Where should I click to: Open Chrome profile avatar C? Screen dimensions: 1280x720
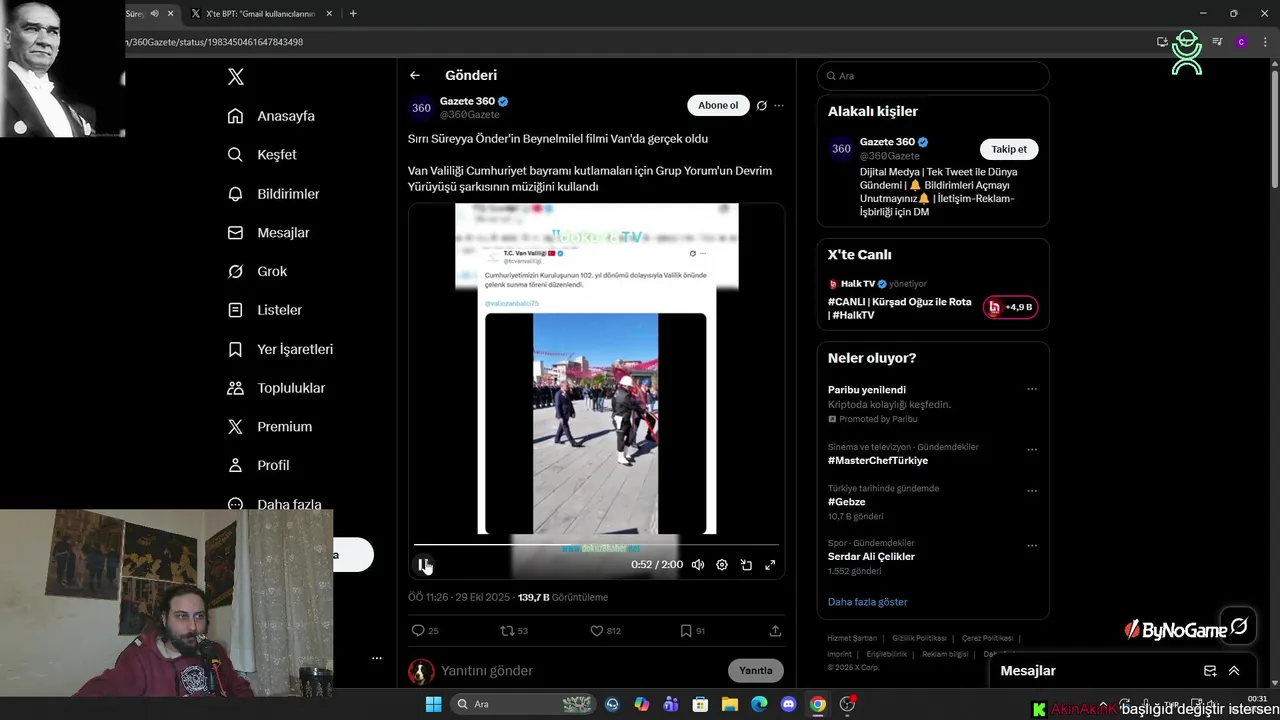[x=1241, y=42]
